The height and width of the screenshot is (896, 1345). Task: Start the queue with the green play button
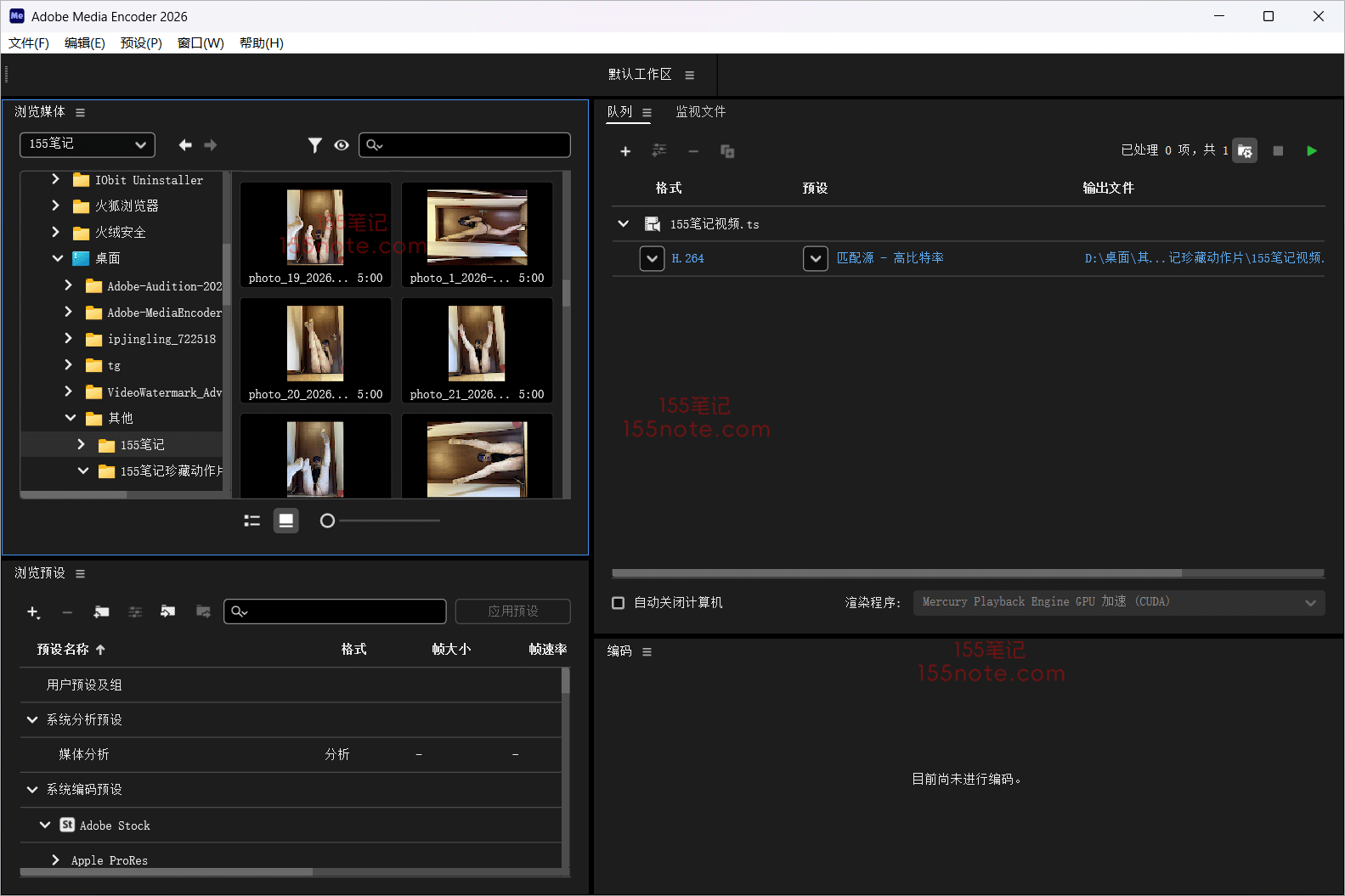tap(1311, 151)
